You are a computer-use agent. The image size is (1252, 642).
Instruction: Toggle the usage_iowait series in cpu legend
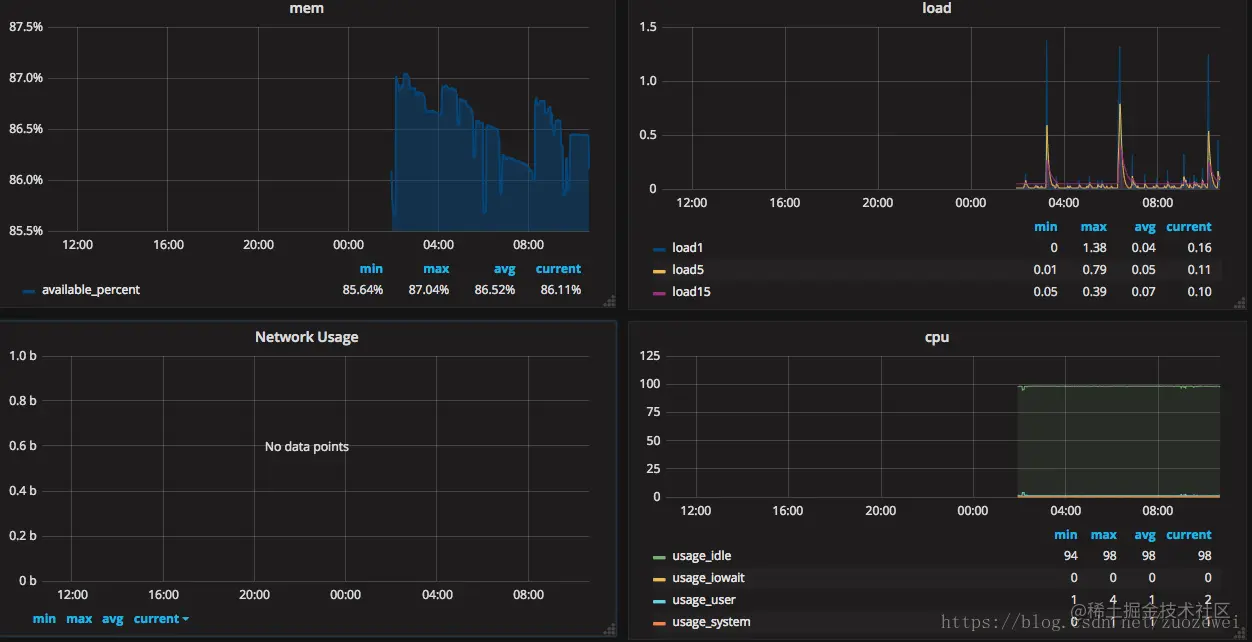point(708,578)
